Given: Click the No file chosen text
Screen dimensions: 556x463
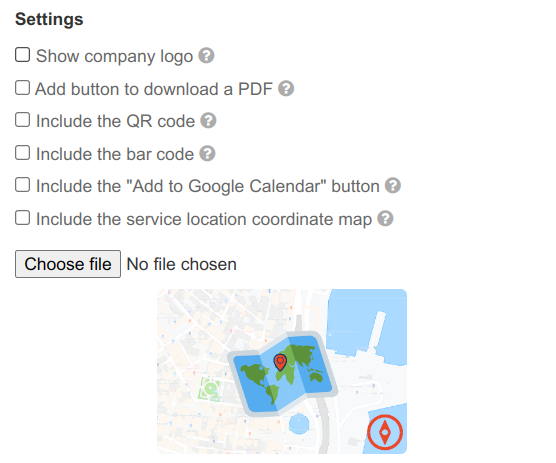Looking at the screenshot, I should [182, 264].
